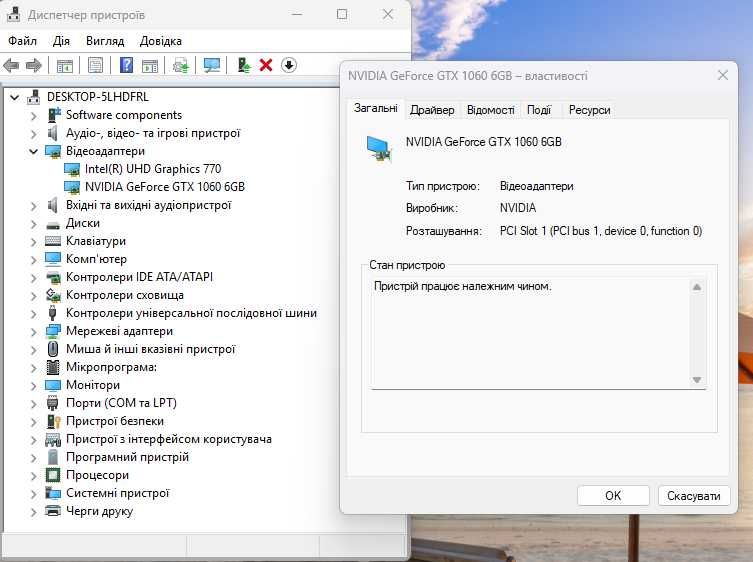Open the Properties sheet toolbar icon
The image size is (753, 562).
coord(95,65)
